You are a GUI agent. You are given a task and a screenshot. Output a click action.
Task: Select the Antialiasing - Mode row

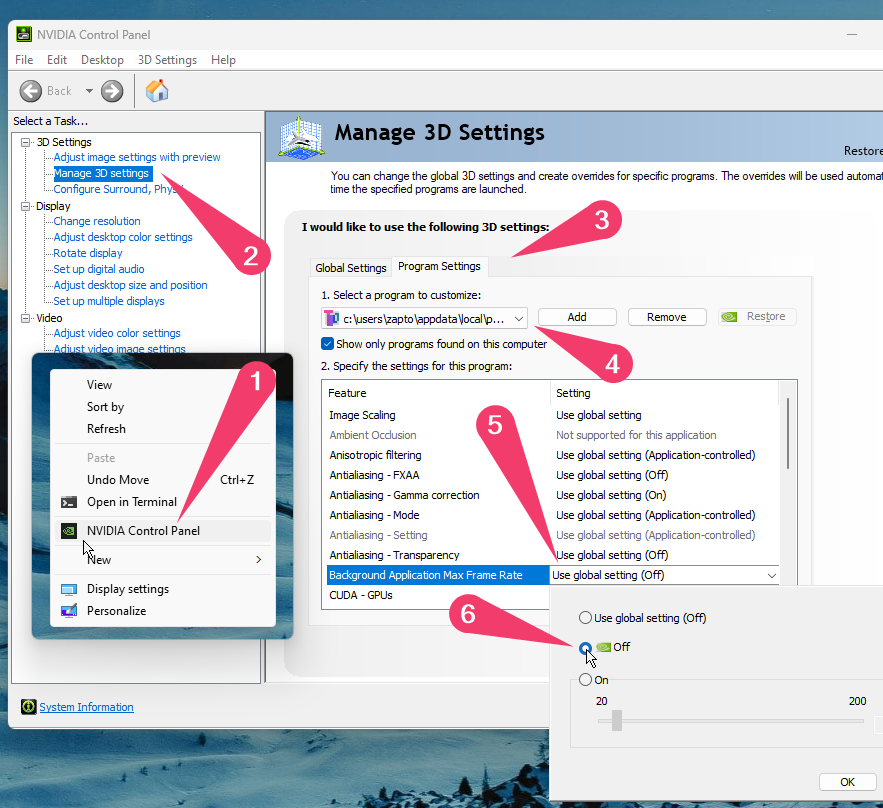pos(553,515)
